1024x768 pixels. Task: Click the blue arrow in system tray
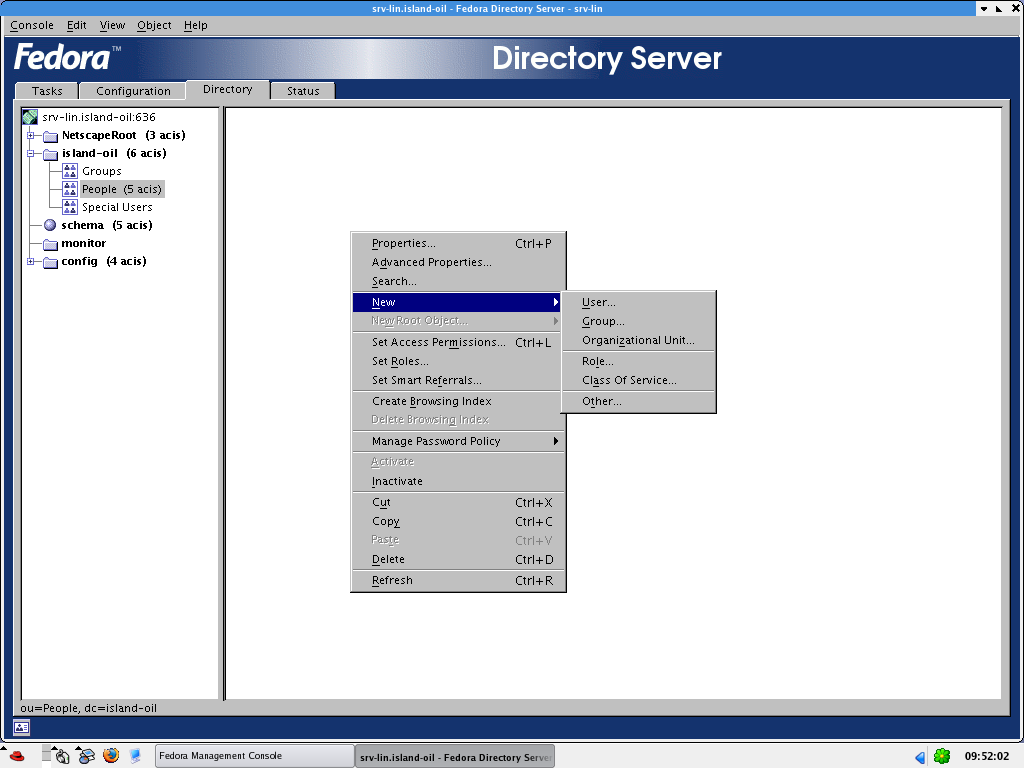click(x=920, y=758)
